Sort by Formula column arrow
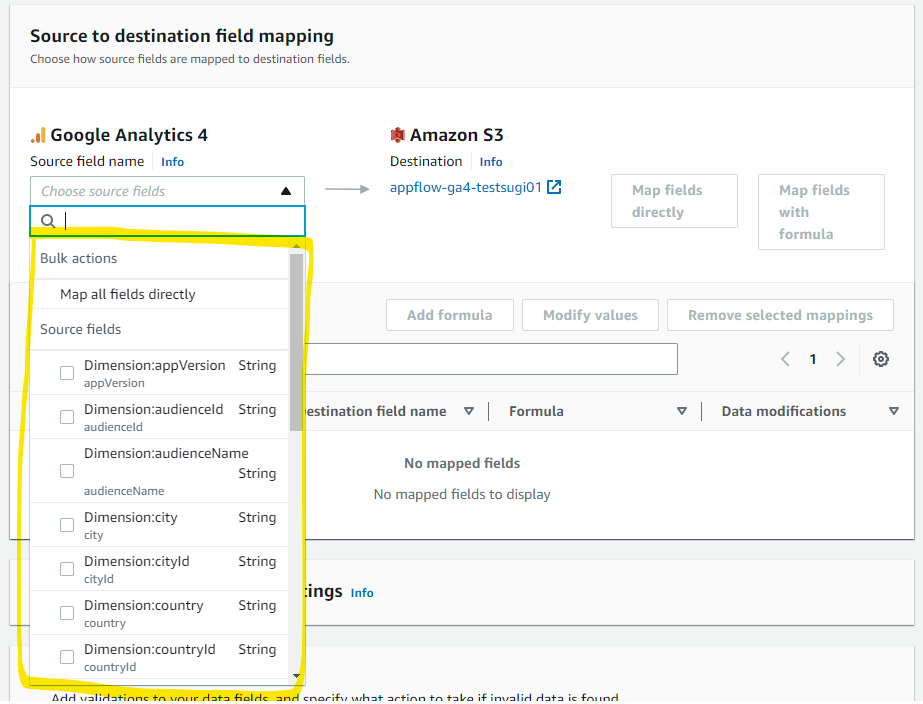 coord(682,411)
